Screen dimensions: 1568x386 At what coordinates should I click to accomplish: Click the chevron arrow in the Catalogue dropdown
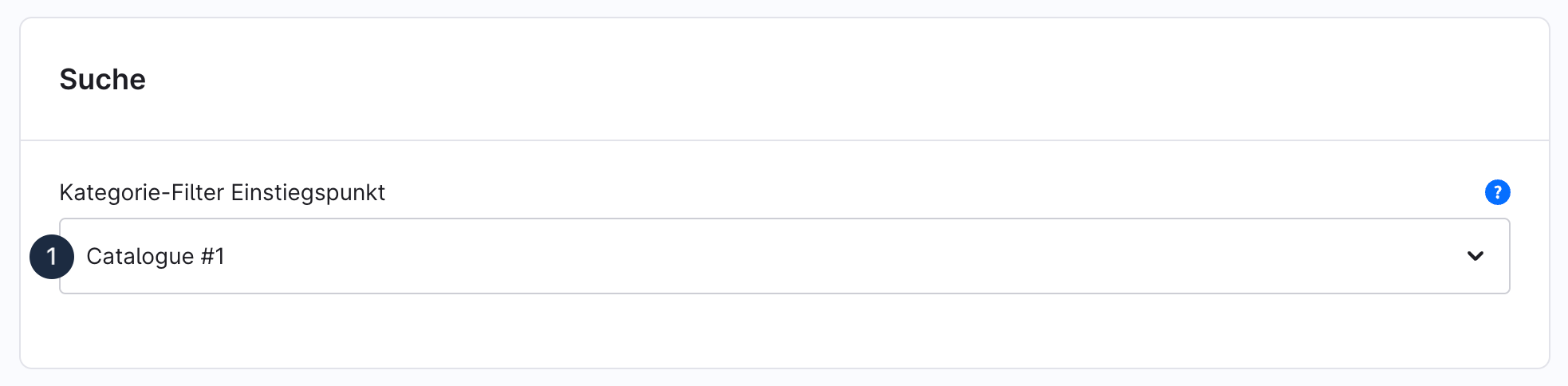(x=1475, y=256)
